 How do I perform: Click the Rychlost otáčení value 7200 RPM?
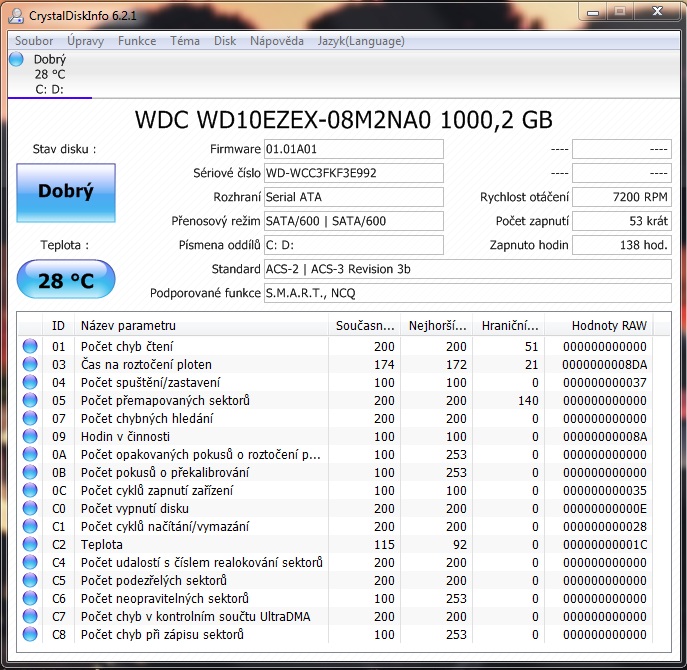(x=622, y=197)
